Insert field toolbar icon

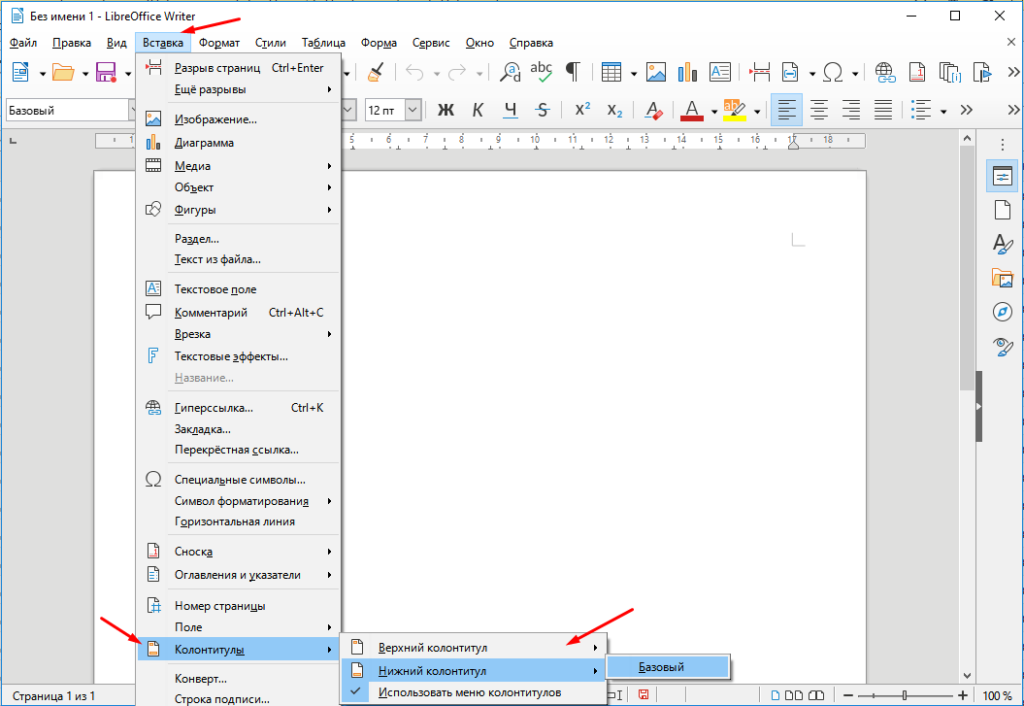790,72
